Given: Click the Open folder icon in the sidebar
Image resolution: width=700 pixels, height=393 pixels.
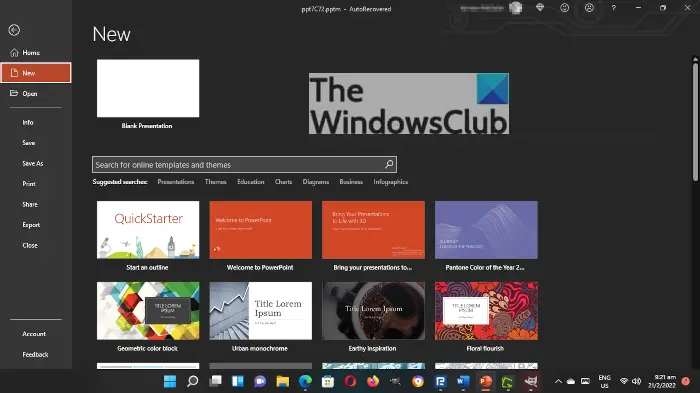Looking at the screenshot, I should pyautogui.click(x=14, y=93).
